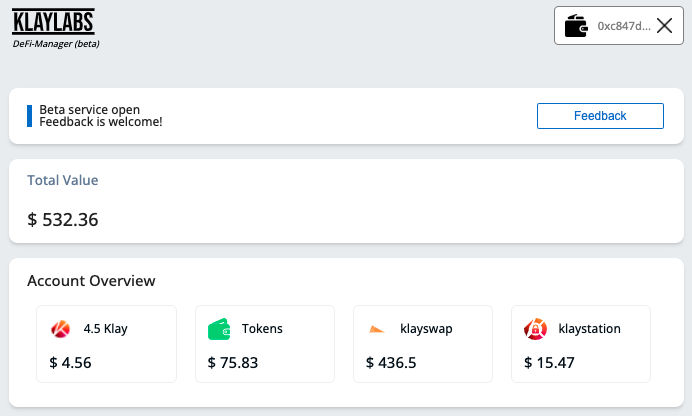Disconnect wallet with the X icon

[x=664, y=26]
